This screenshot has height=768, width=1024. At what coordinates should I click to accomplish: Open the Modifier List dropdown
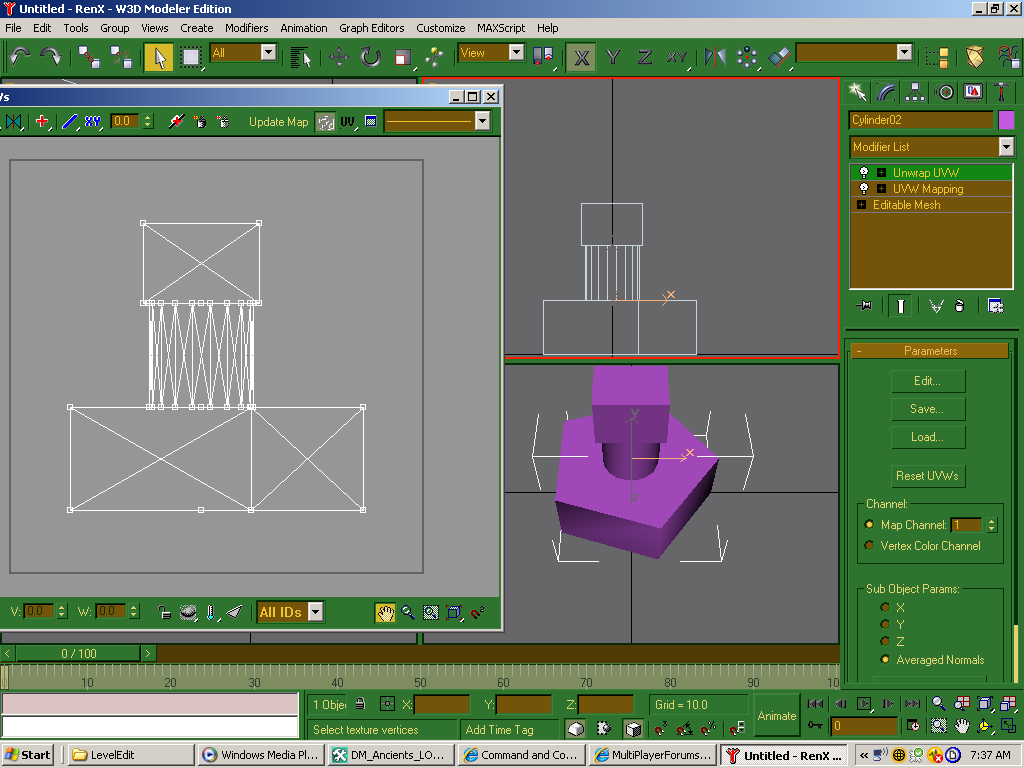(1006, 147)
